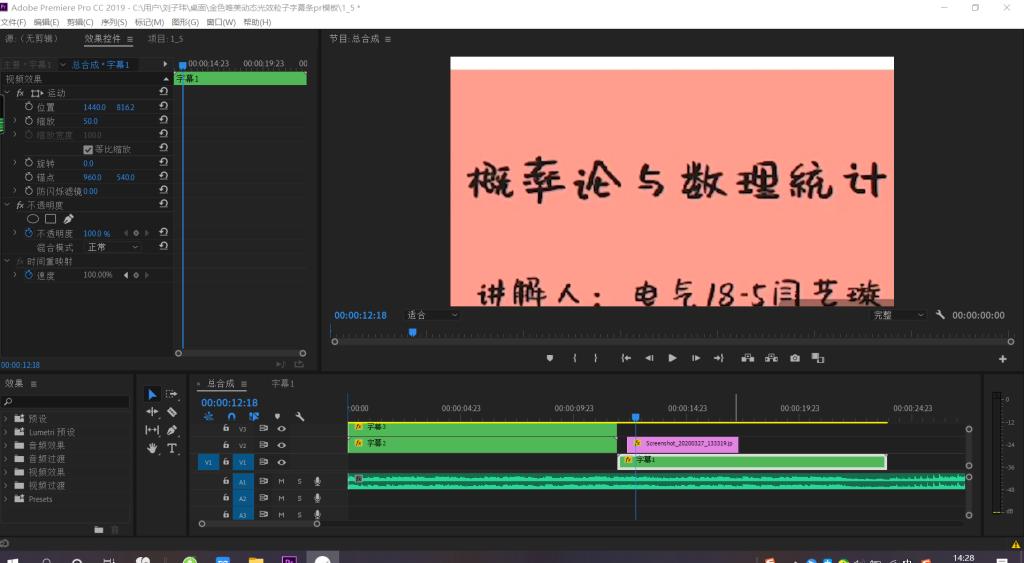Toggle the lock on track V2
This screenshot has height=563, width=1024.
pos(226,445)
